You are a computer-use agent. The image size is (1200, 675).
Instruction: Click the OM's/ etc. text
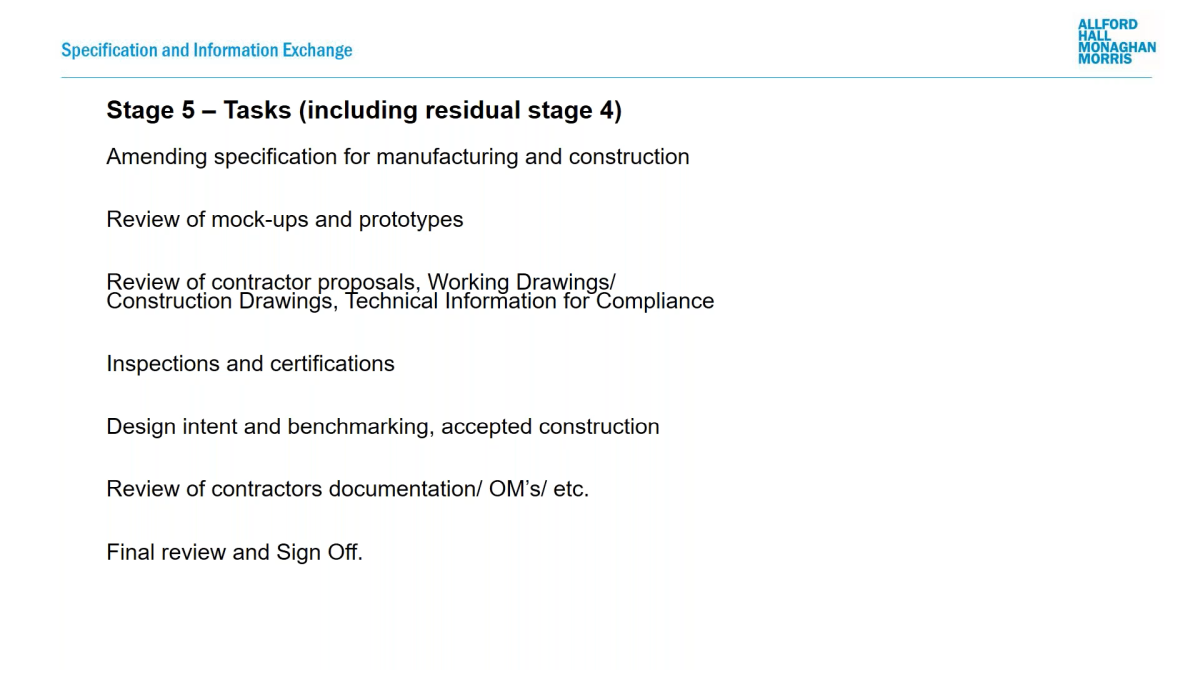539,489
